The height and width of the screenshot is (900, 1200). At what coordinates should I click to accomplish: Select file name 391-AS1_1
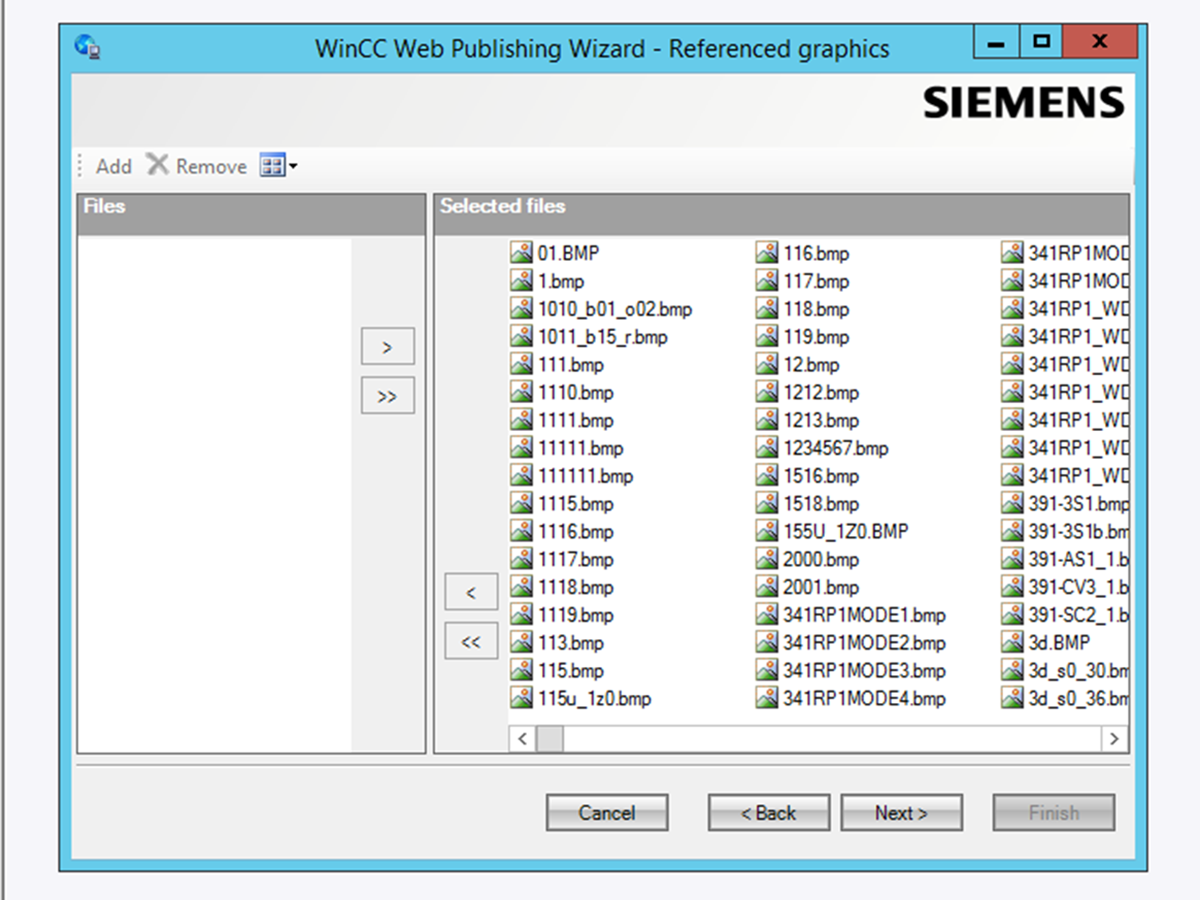(x=1079, y=559)
